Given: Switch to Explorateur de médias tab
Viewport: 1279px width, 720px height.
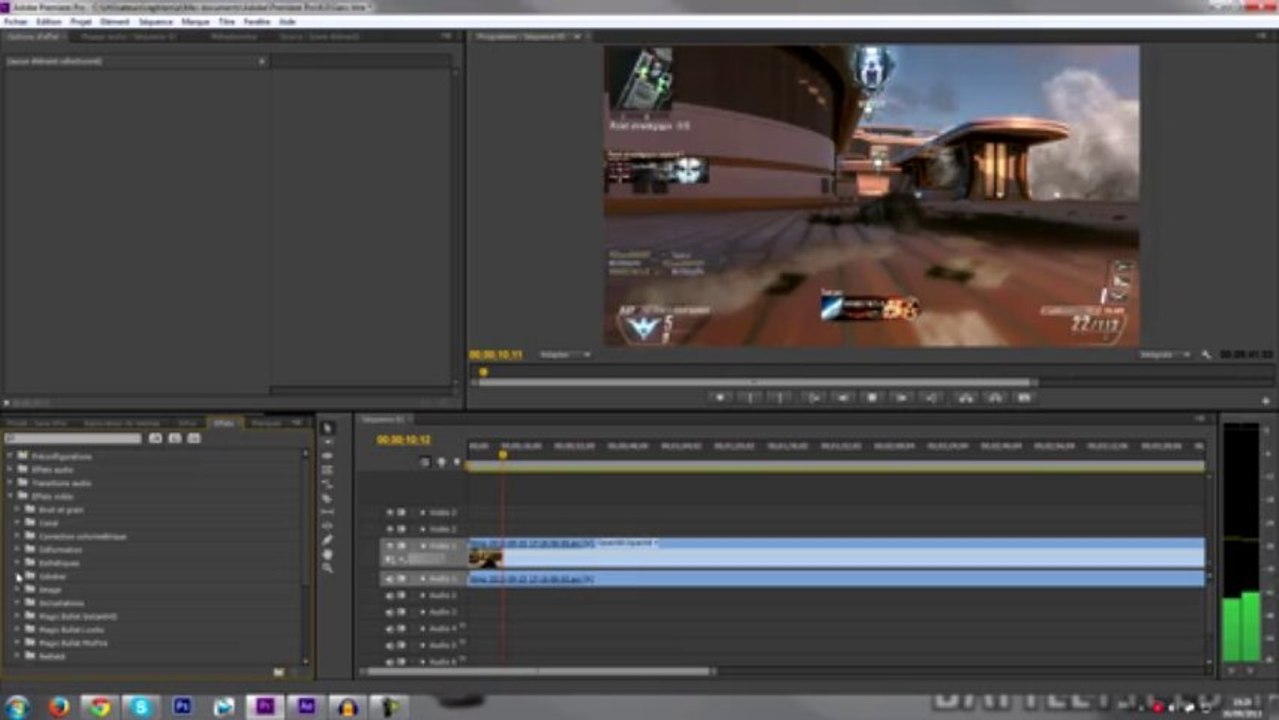Looking at the screenshot, I should [121, 423].
